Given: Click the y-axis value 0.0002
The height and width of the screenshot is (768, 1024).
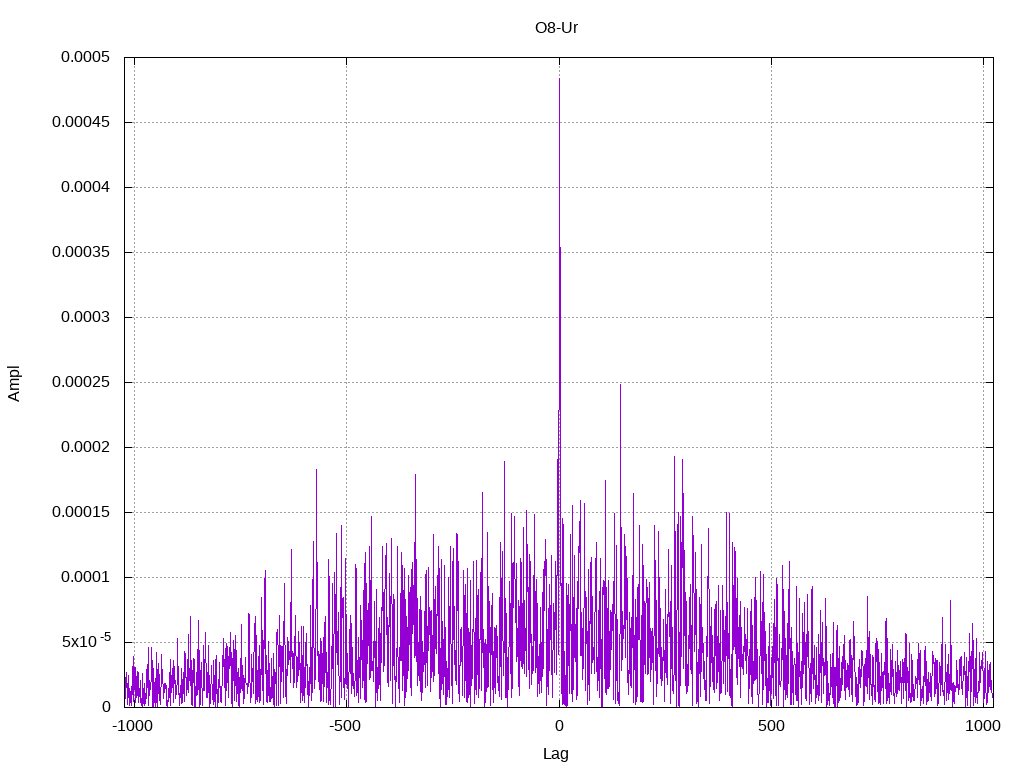Looking at the screenshot, I should [x=86, y=447].
